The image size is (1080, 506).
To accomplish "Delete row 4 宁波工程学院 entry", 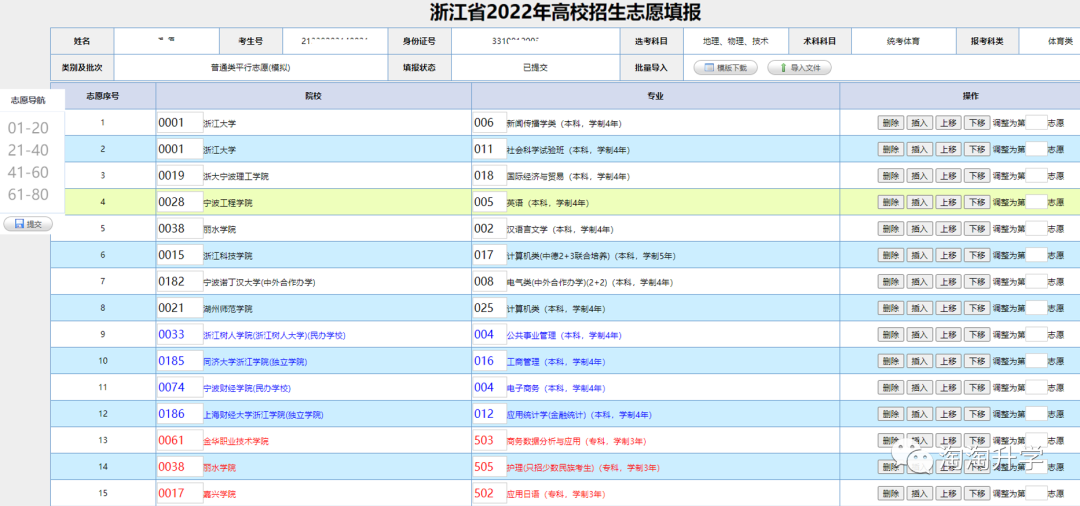I will click(891, 202).
